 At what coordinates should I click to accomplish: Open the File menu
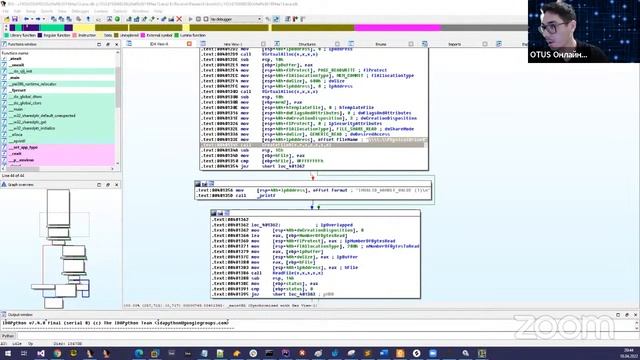point(6,11)
